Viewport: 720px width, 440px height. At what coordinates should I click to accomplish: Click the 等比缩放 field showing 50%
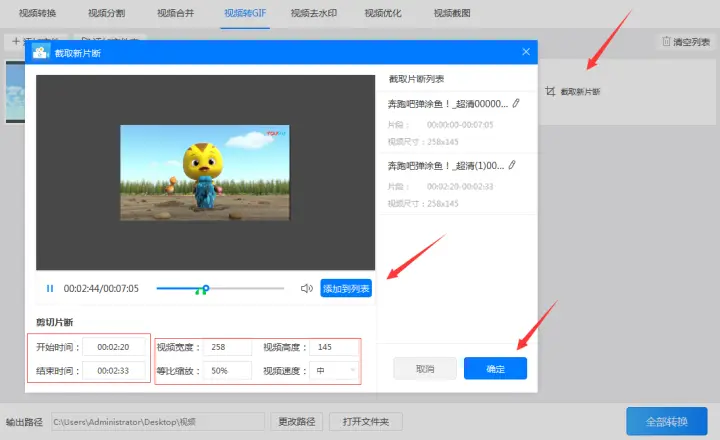[x=227, y=370]
